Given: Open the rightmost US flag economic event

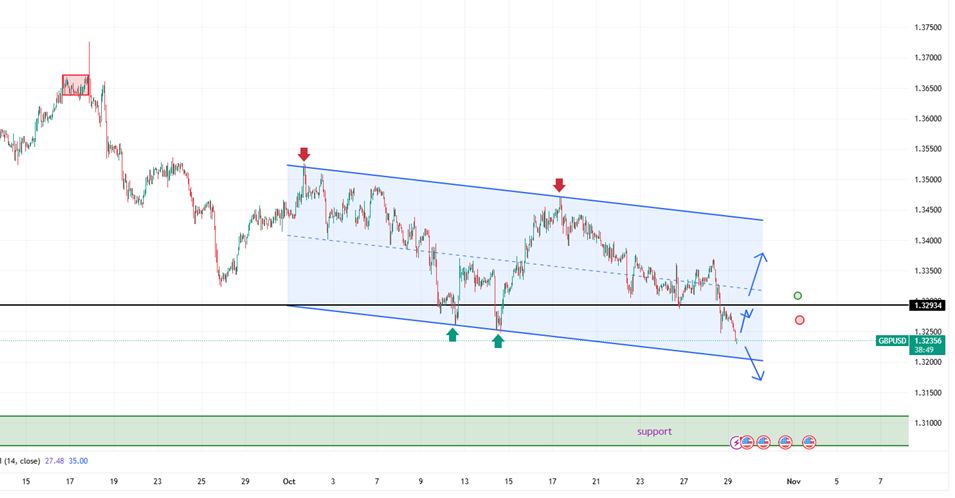Looking at the screenshot, I should 810,441.
